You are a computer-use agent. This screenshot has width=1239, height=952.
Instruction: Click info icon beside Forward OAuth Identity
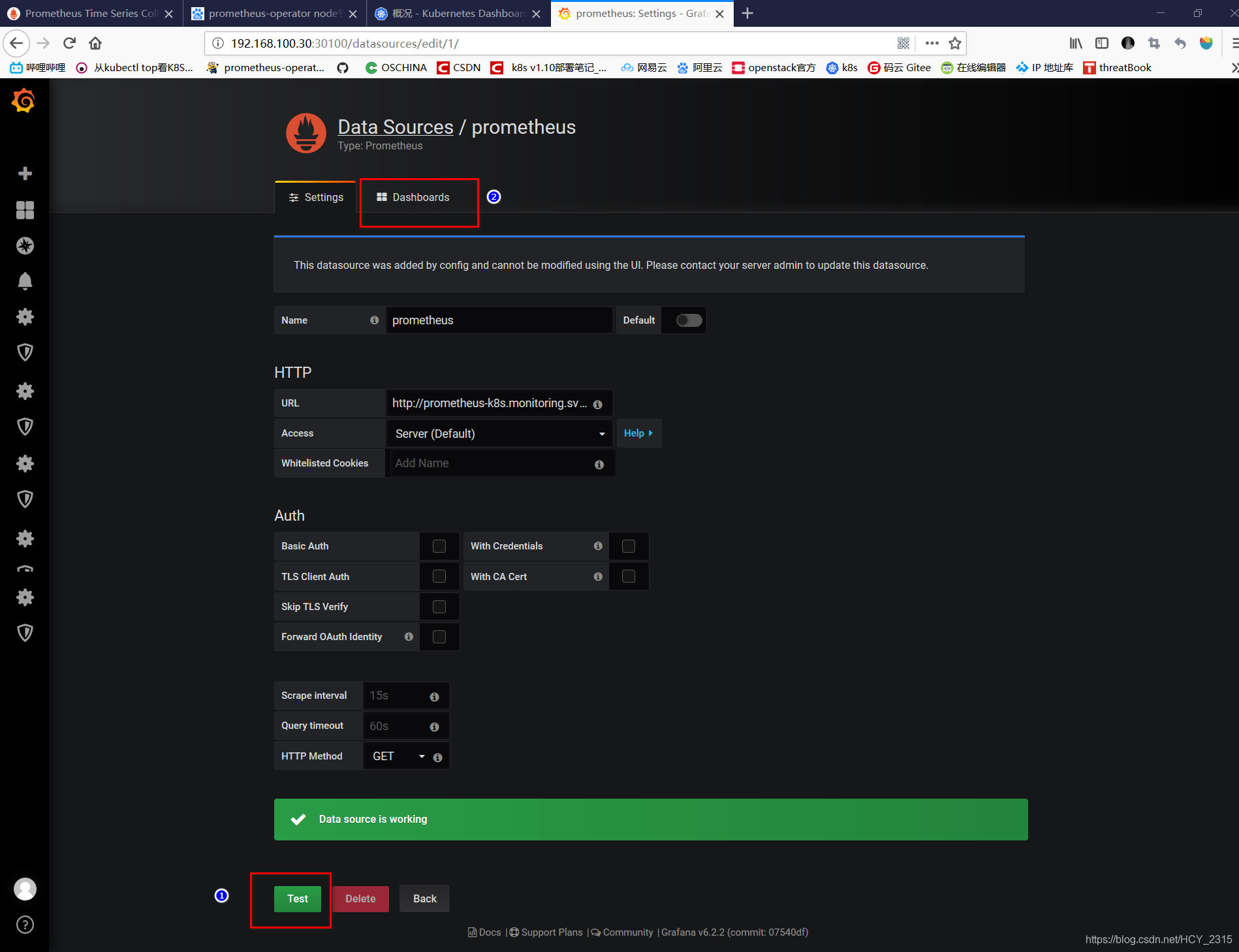[x=409, y=637]
